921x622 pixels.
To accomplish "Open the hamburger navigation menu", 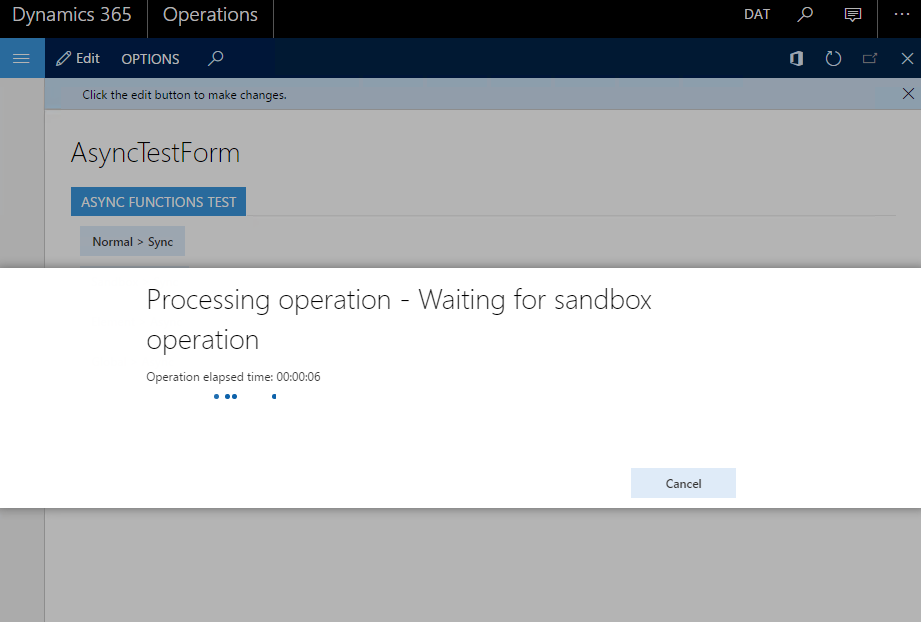I will pos(21,59).
